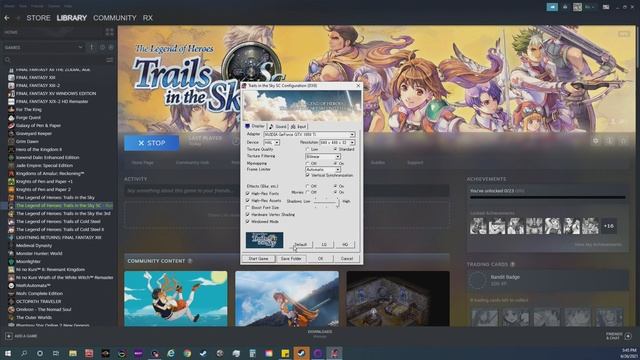Open Edge browser from the taskbar
The image size is (640, 360).
click(x=171, y=353)
